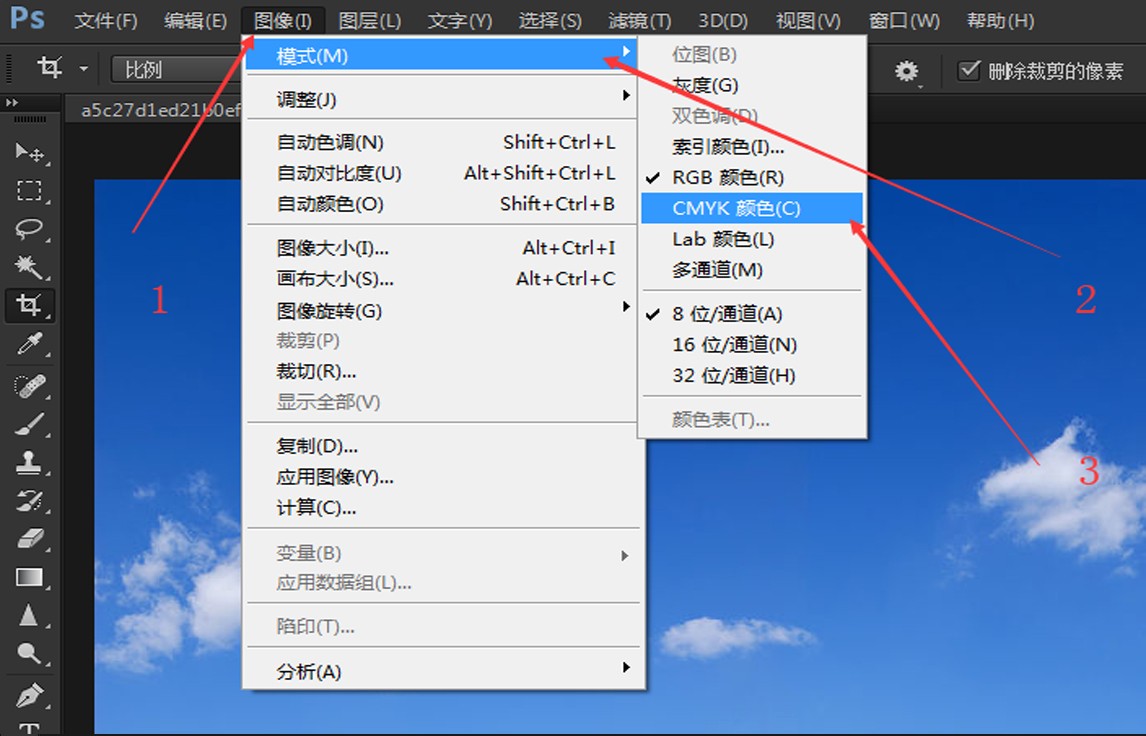This screenshot has height=736, width=1146.
Task: Select the Move tool
Action: pos(29,152)
